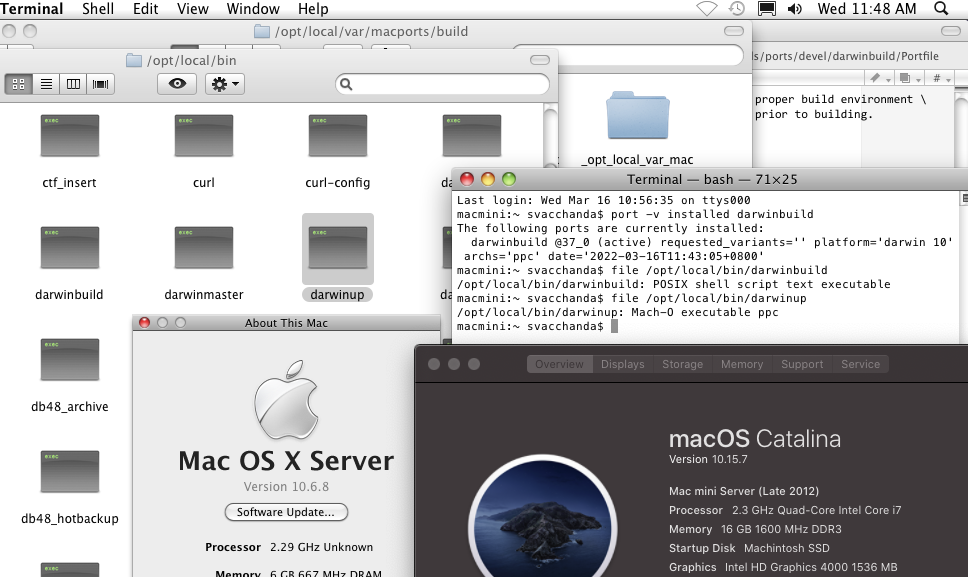Select the curl executable icon
This screenshot has height=577, width=968.
[x=204, y=136]
